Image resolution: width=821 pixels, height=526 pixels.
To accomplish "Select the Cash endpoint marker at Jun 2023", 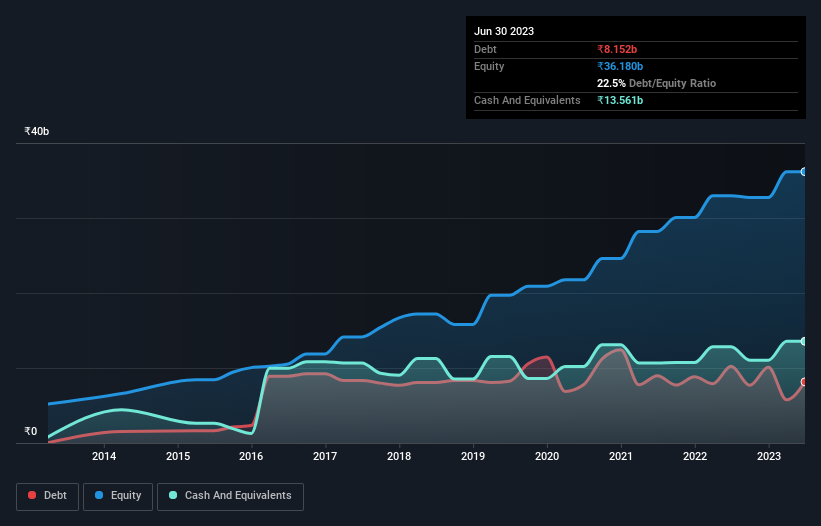I will (804, 341).
